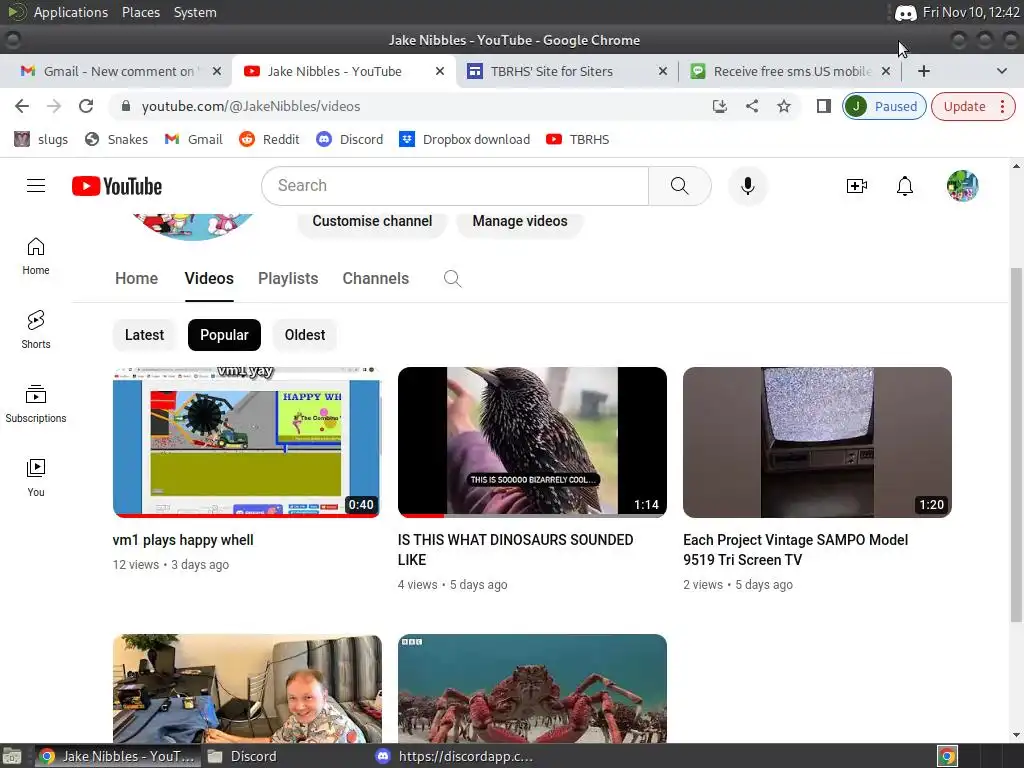Start voice search with the microphone
Image resolution: width=1024 pixels, height=768 pixels.
click(x=748, y=186)
